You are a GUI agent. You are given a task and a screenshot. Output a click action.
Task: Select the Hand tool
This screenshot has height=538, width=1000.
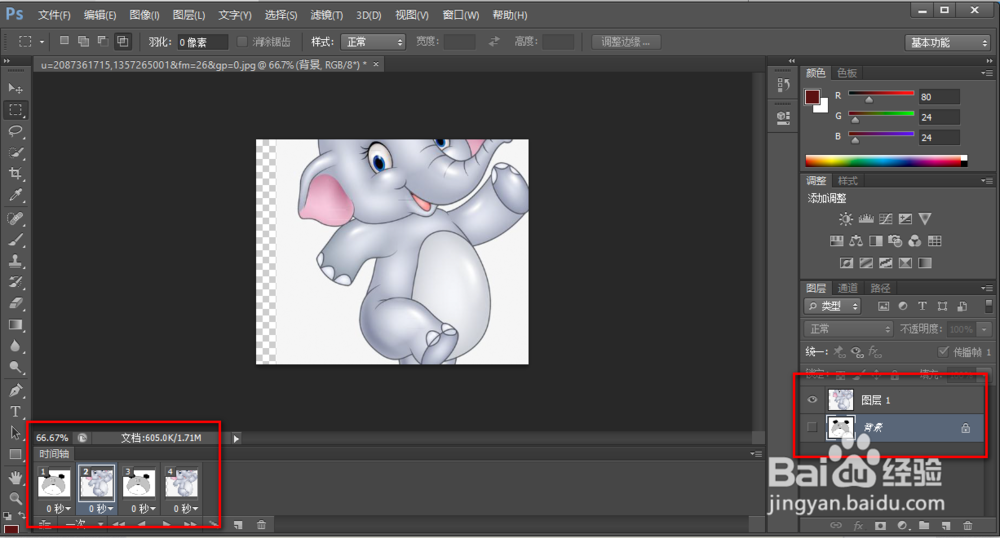(x=15, y=477)
